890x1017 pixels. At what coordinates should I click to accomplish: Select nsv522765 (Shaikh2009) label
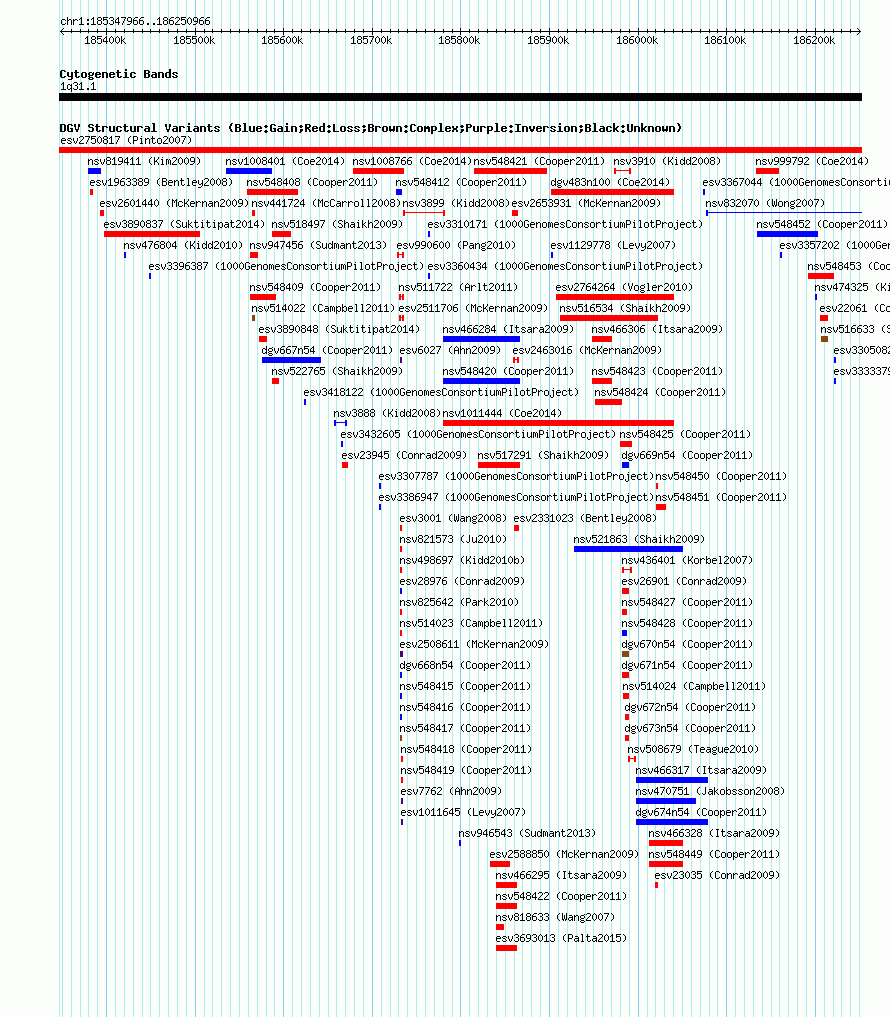[x=337, y=371]
